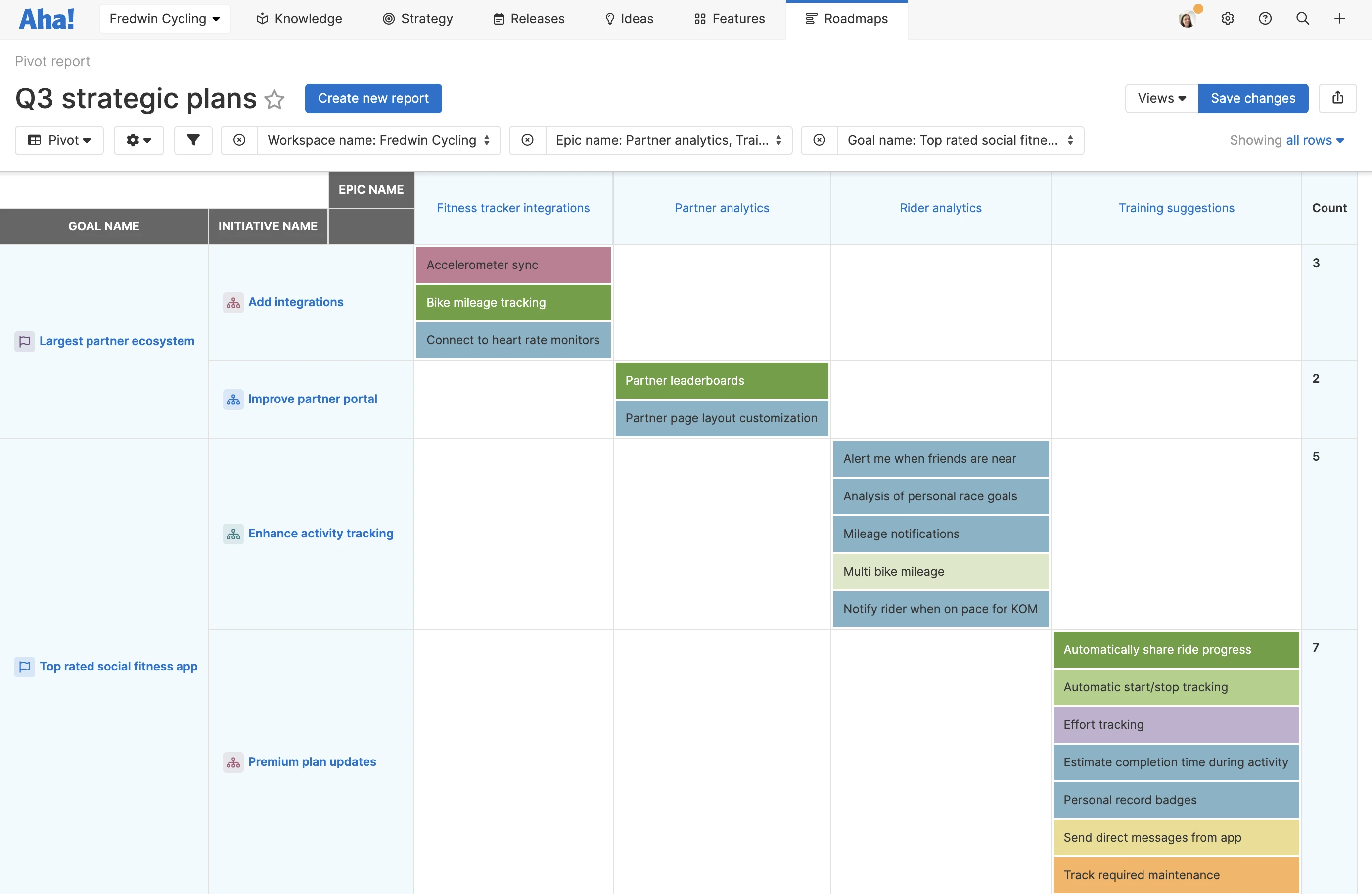The width and height of the screenshot is (1372, 894).
Task: Select the pink Accelerometer sync card
Action: click(513, 265)
